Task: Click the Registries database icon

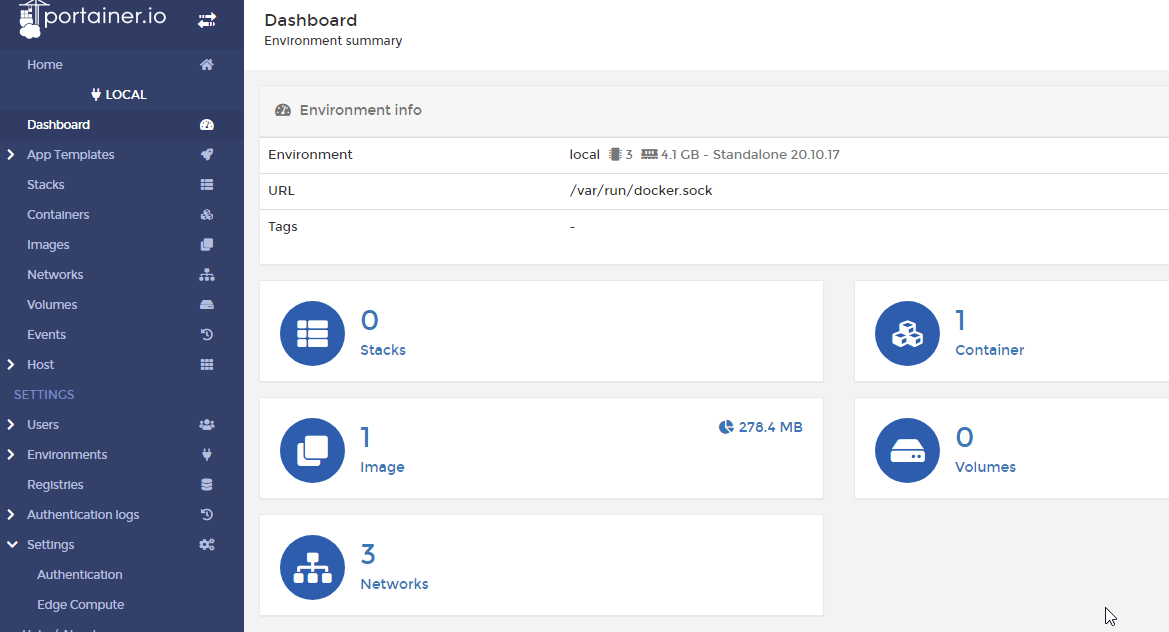Action: point(207,484)
